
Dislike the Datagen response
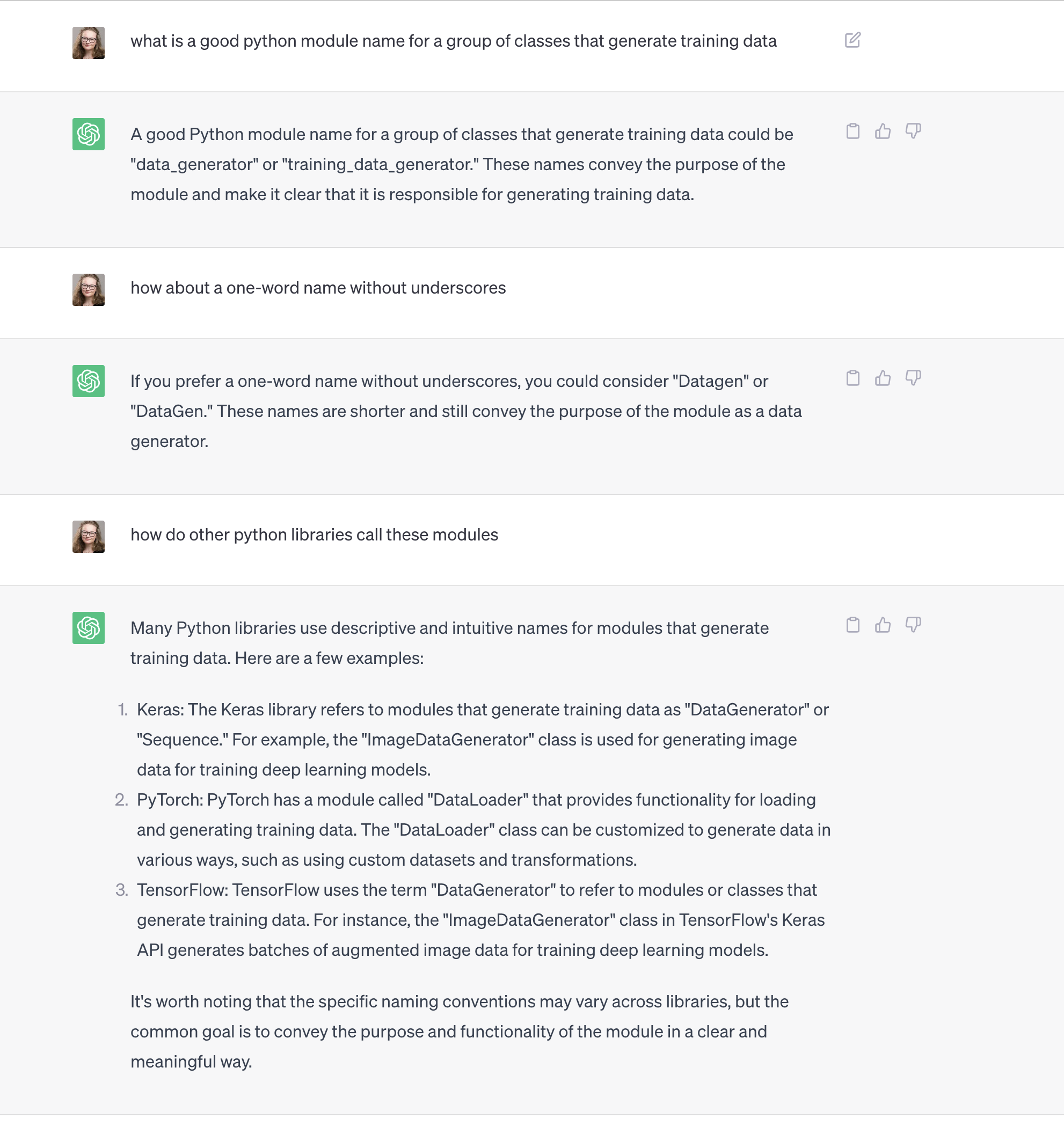tap(913, 378)
